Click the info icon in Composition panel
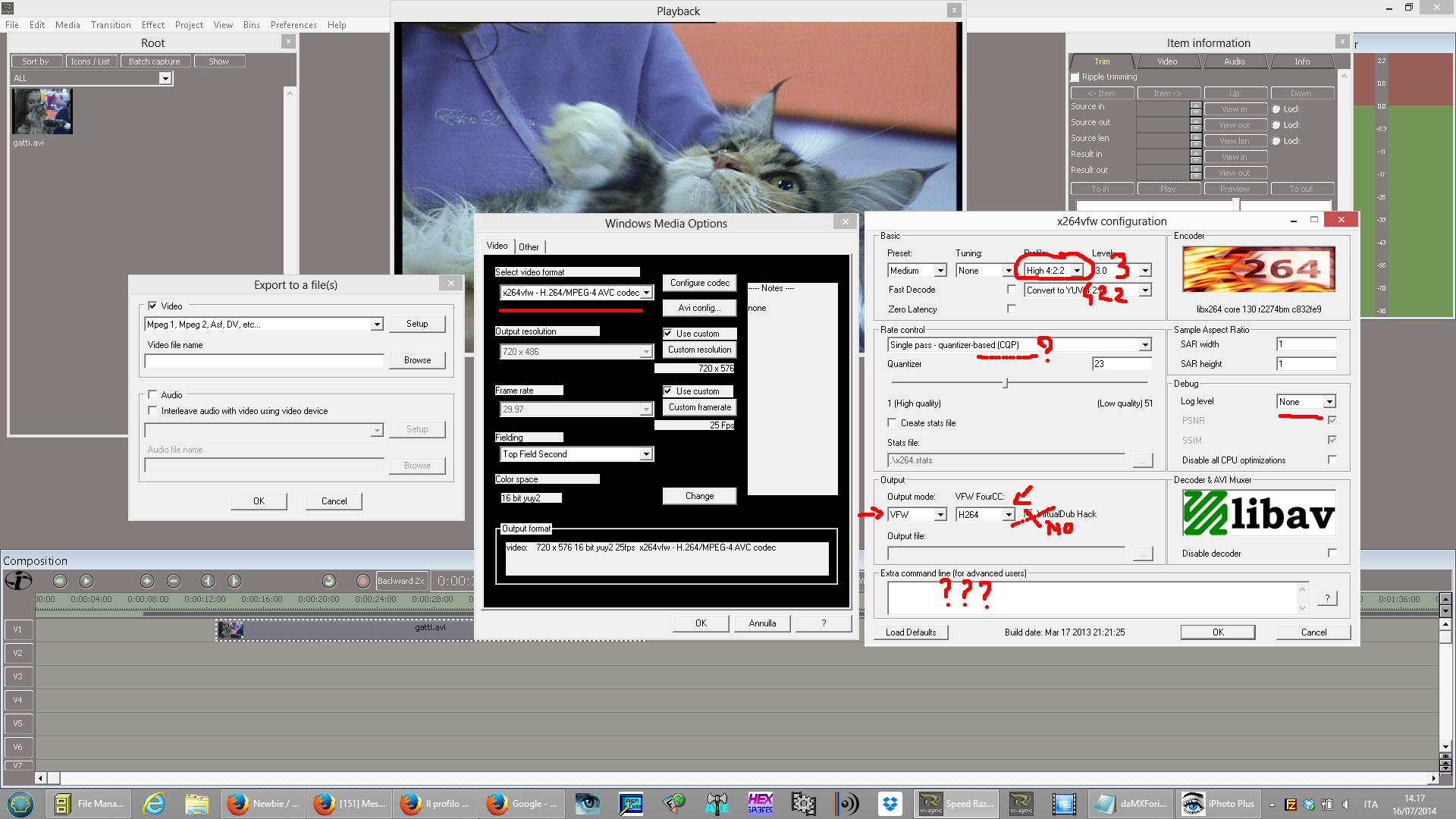 point(18,581)
